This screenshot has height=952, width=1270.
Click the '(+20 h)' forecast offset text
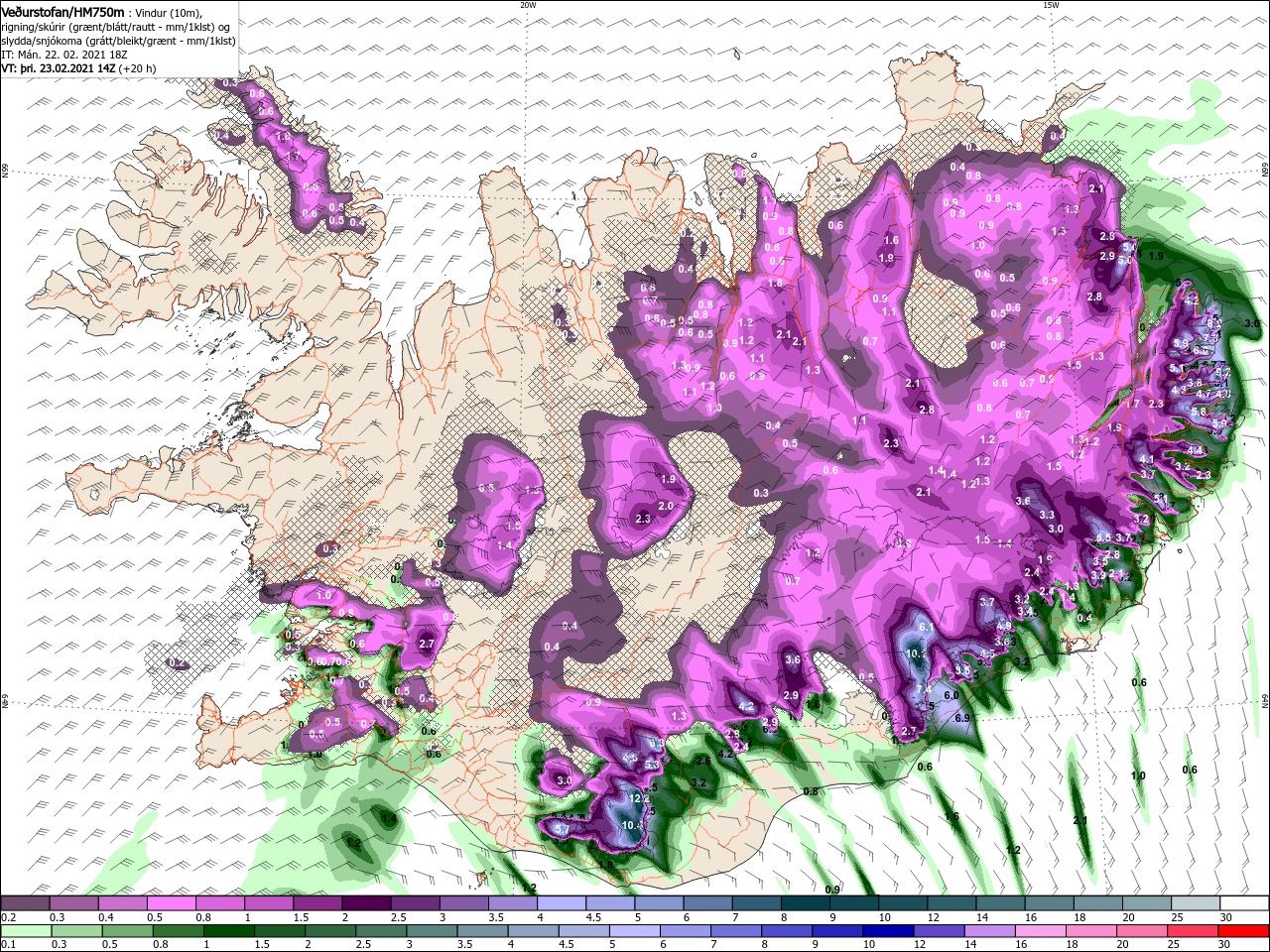[139, 69]
